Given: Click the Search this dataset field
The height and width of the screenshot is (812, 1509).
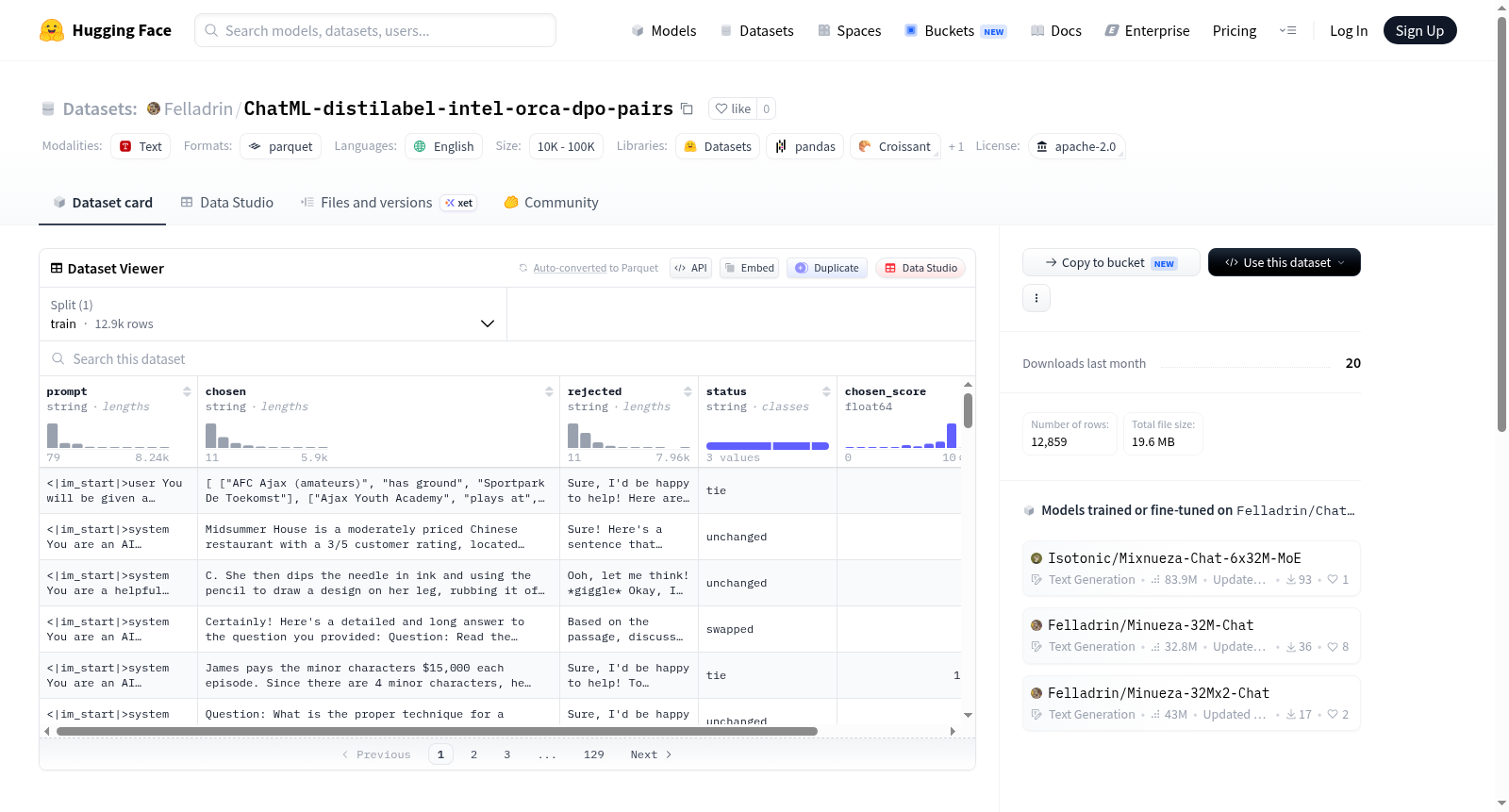Looking at the screenshot, I should pos(507,358).
